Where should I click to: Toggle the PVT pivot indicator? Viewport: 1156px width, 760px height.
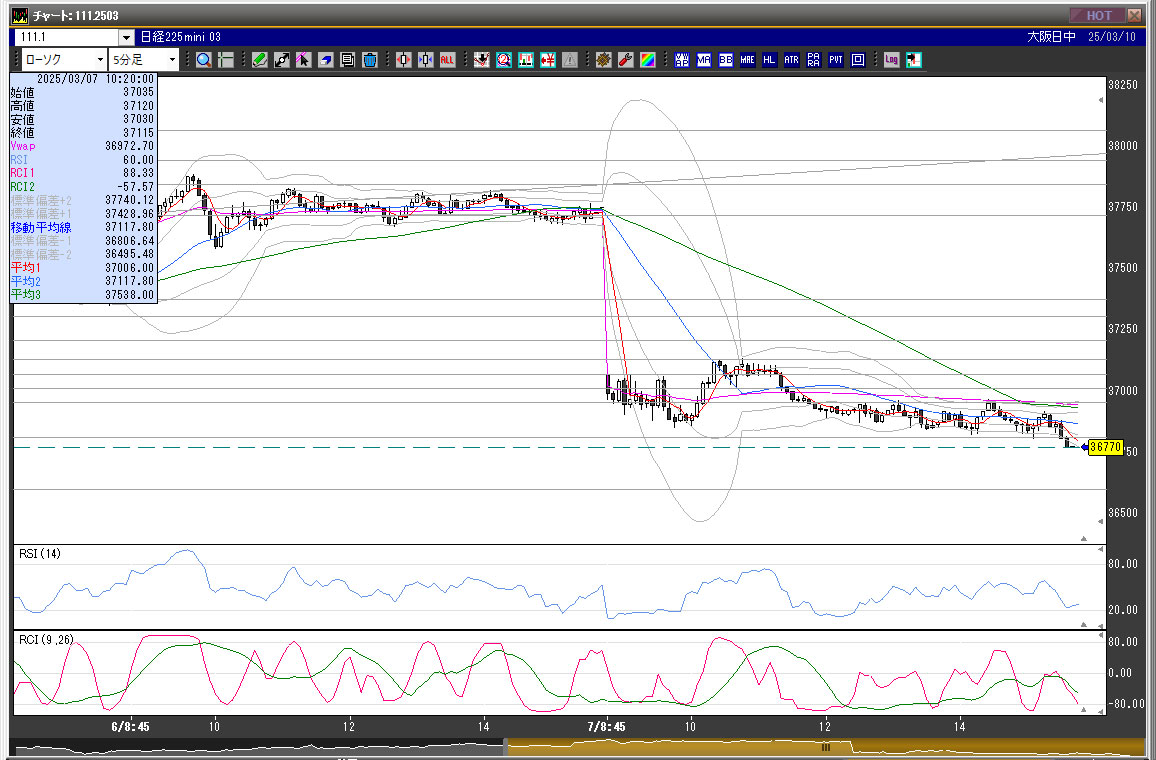tap(835, 60)
